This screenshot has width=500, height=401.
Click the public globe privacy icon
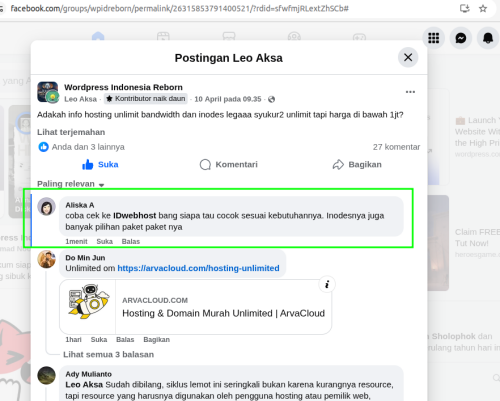(271, 99)
